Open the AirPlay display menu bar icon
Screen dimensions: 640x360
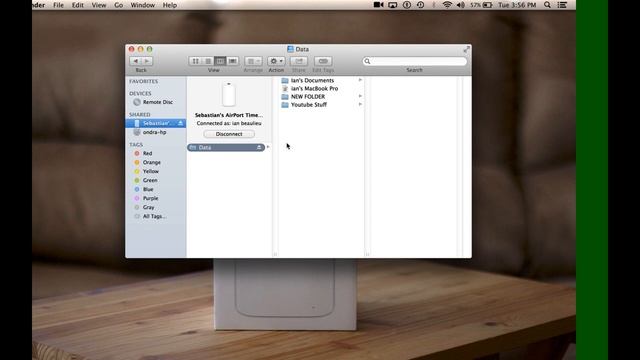(393, 5)
